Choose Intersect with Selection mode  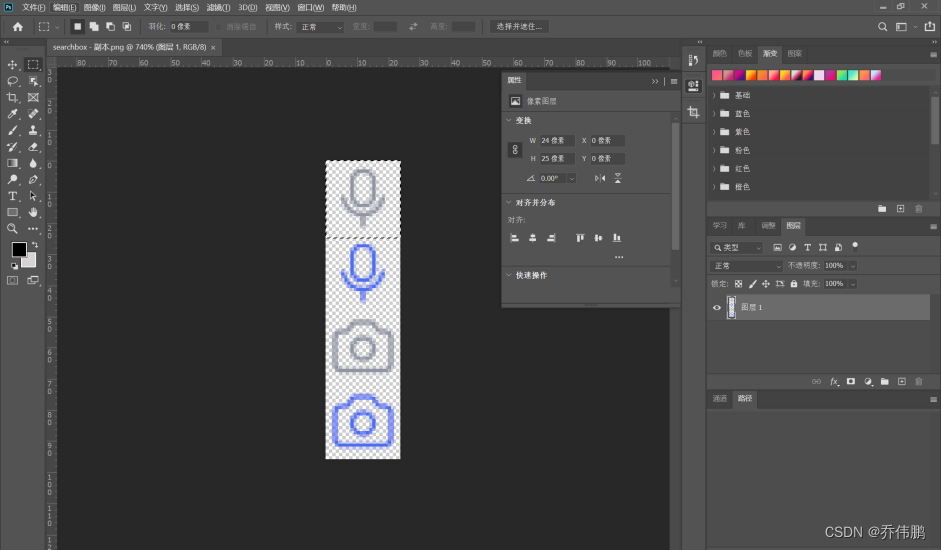(127, 26)
